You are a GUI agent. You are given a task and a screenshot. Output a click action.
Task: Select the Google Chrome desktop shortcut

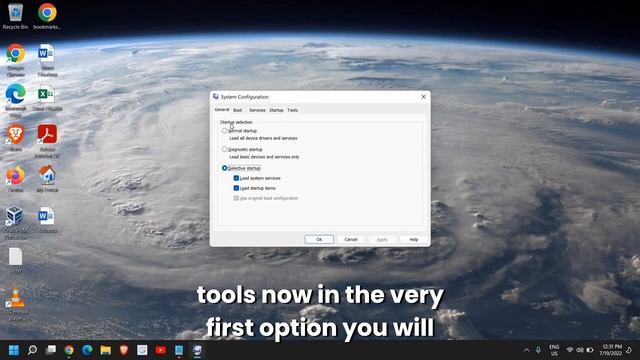(16, 60)
